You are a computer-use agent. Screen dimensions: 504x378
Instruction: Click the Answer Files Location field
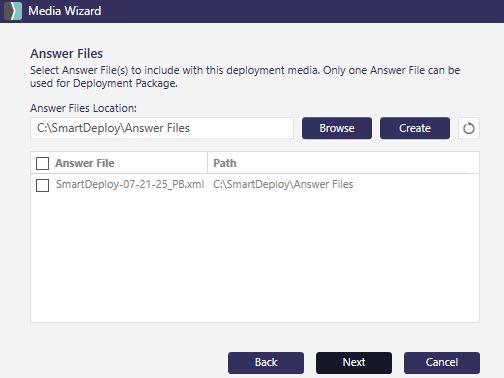162,128
